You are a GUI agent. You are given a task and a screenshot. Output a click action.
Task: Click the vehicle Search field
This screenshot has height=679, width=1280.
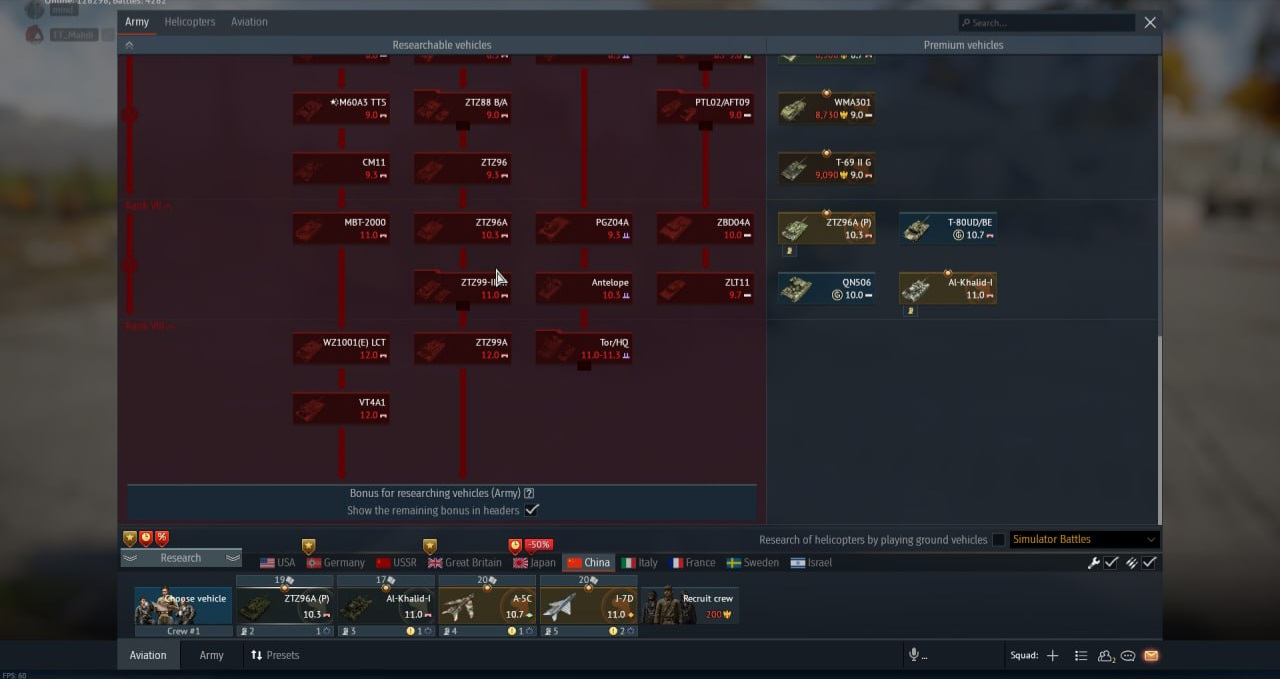pyautogui.click(x=1046, y=23)
